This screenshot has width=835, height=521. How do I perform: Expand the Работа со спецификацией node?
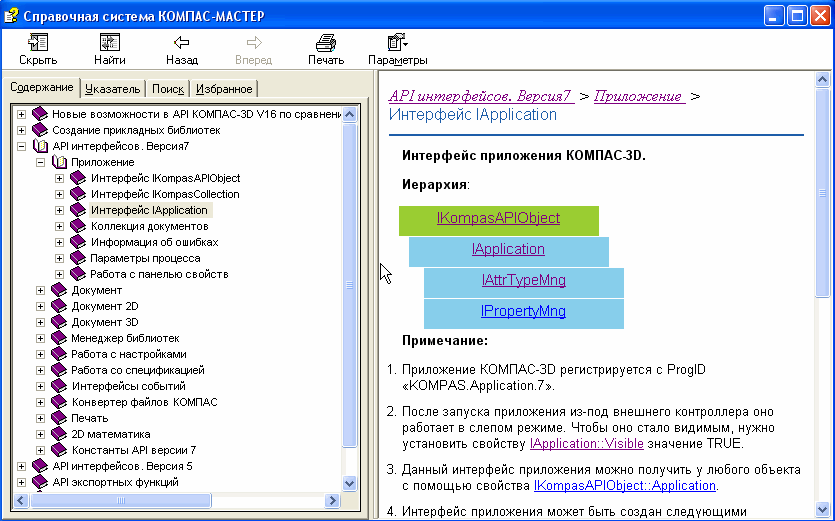coord(40,370)
